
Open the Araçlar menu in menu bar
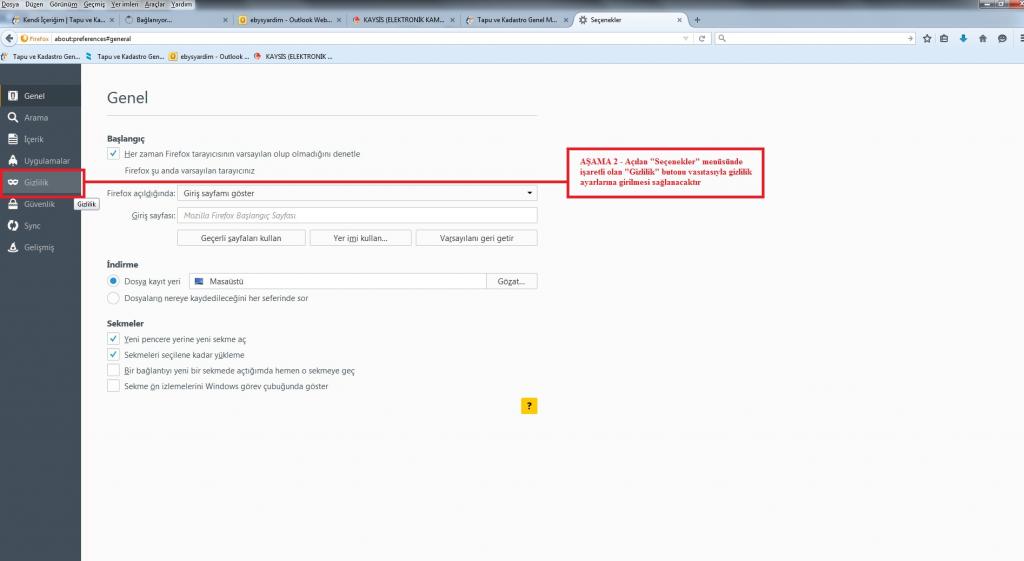click(154, 5)
